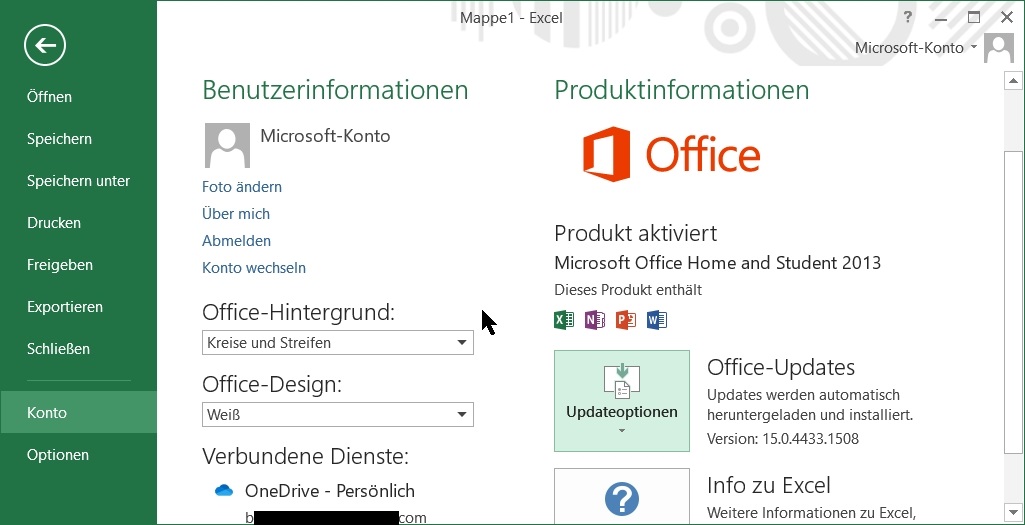Click the Konto wechseln link

point(254,268)
